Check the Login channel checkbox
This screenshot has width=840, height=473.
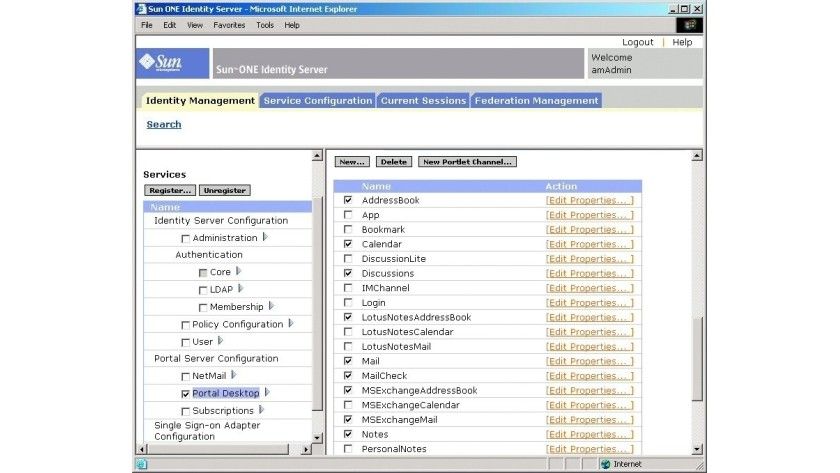(348, 302)
